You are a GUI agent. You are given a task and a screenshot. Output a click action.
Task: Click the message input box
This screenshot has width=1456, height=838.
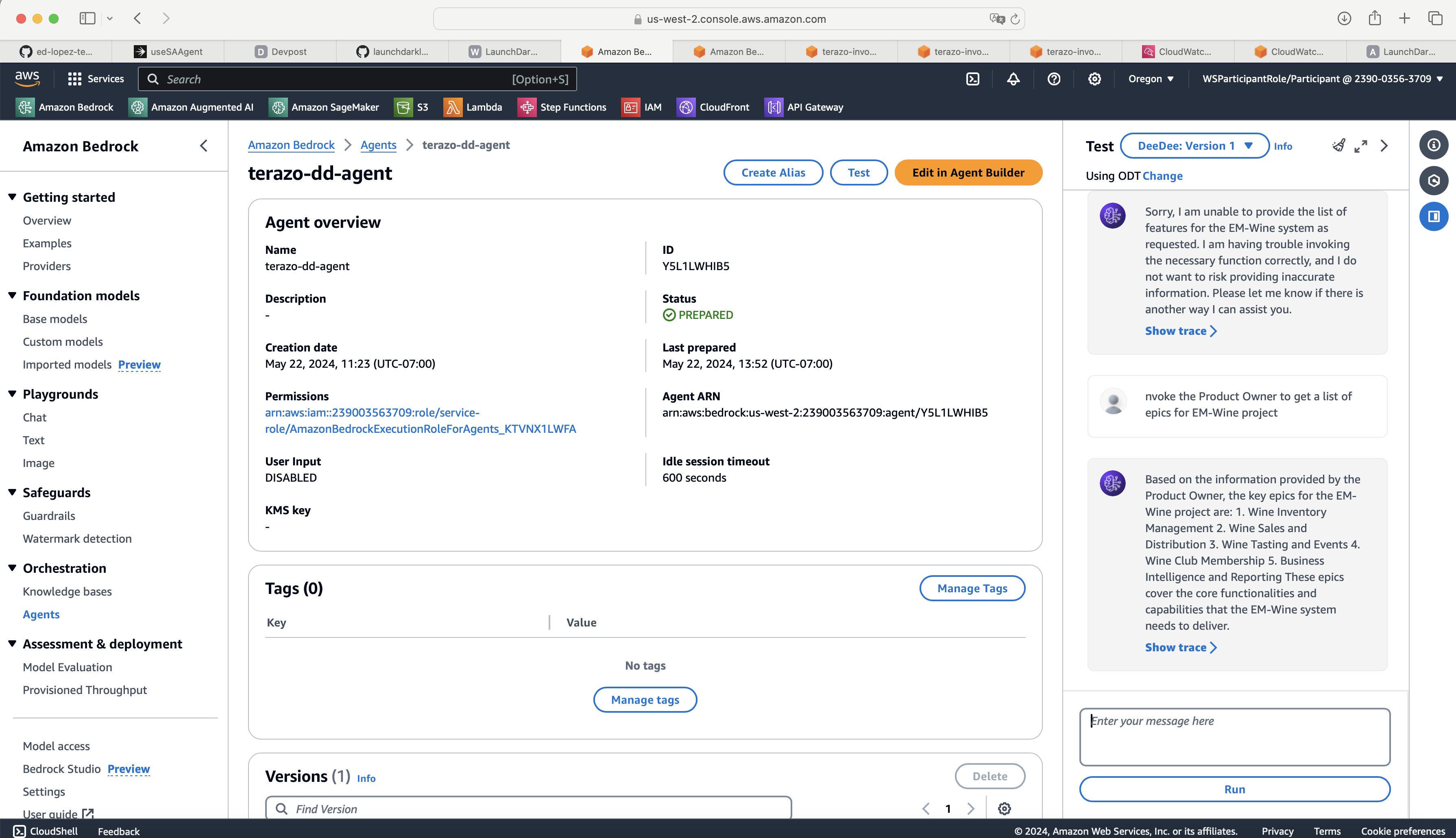coord(1234,736)
